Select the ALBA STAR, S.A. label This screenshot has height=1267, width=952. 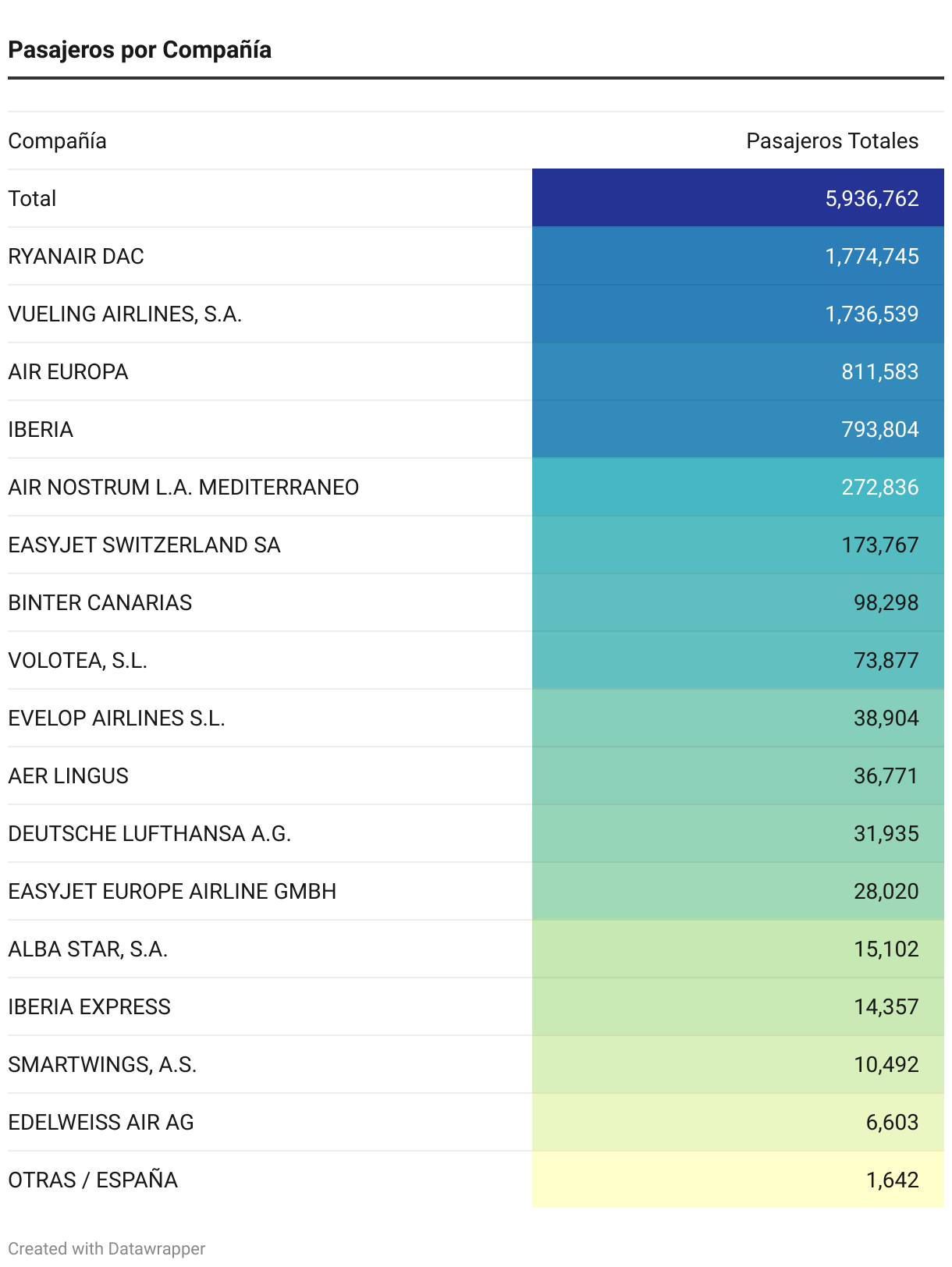click(x=88, y=949)
